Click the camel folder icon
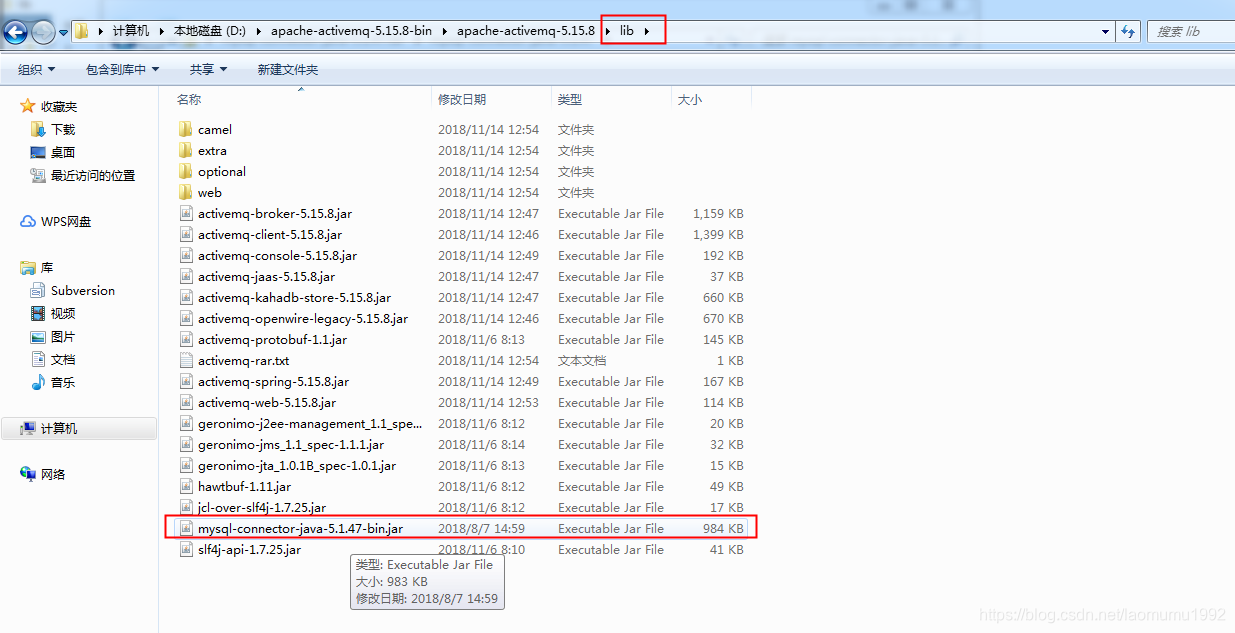Screen dimensions: 1235x633 coord(185,129)
